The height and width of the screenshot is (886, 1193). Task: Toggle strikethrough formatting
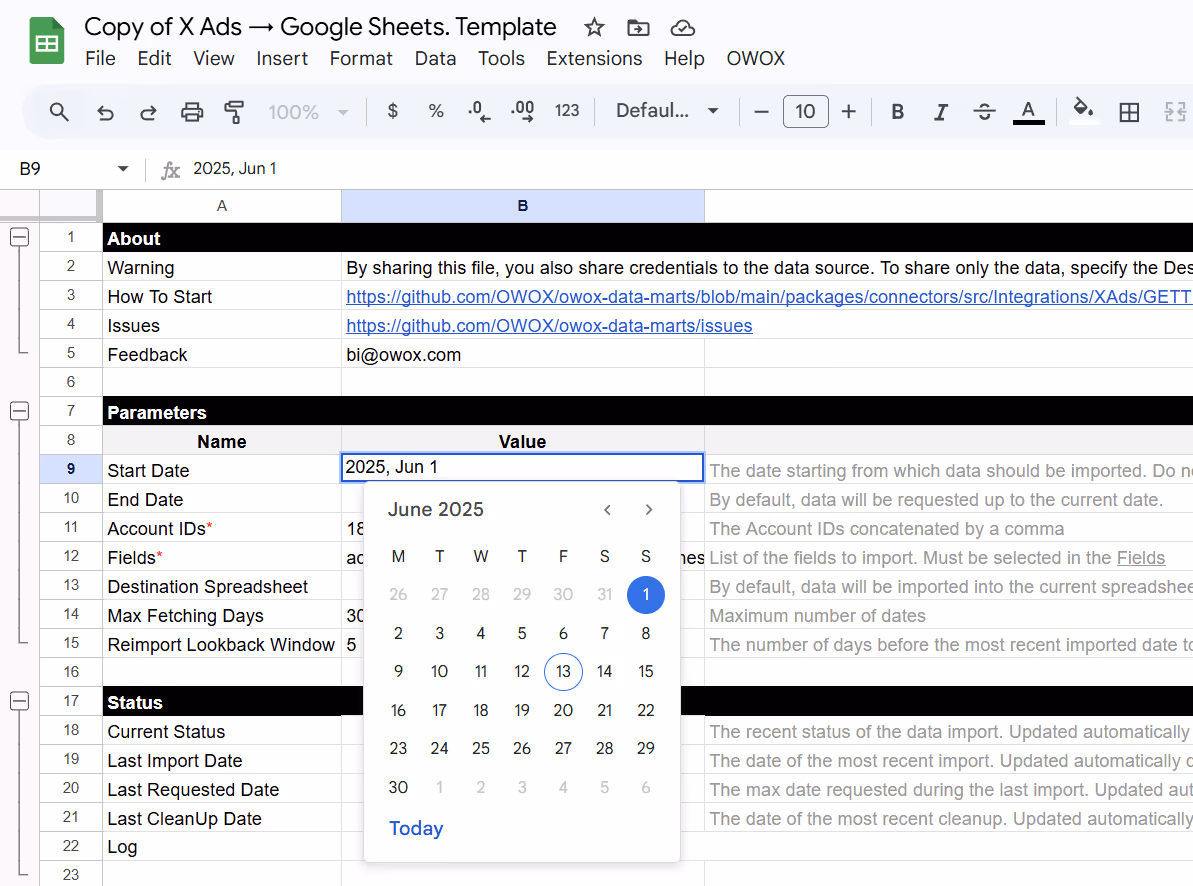(x=984, y=111)
